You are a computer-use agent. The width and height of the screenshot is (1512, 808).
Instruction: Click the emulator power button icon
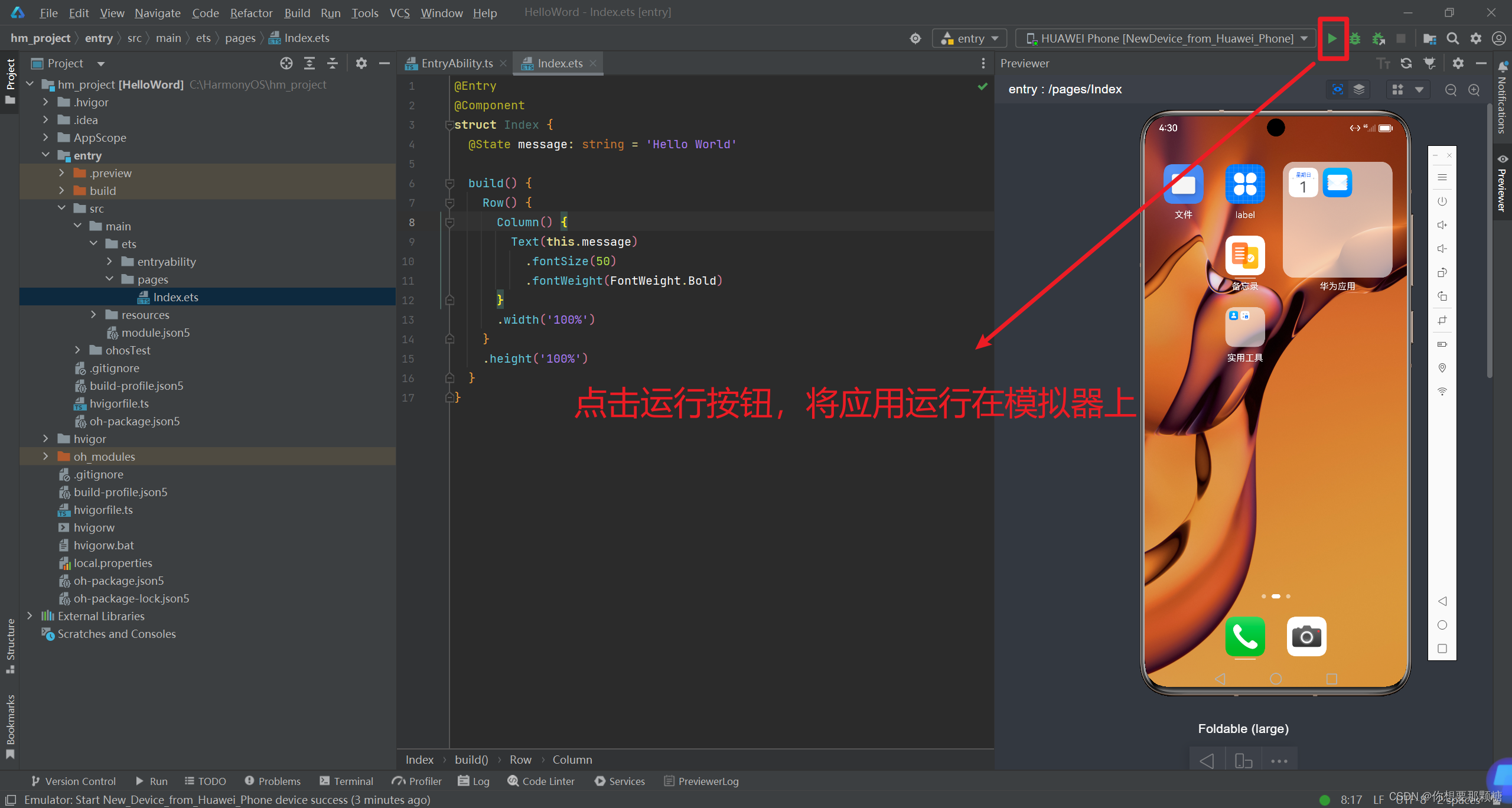pyautogui.click(x=1442, y=201)
